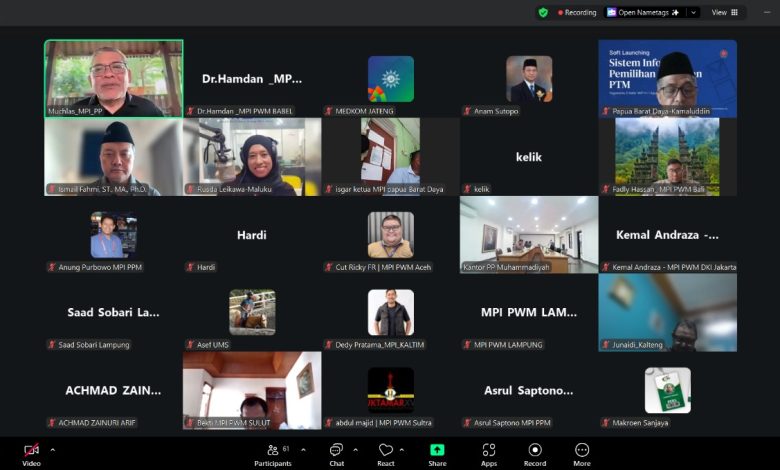
Task: Toggle the Record button in the toolbar
Action: (535, 453)
